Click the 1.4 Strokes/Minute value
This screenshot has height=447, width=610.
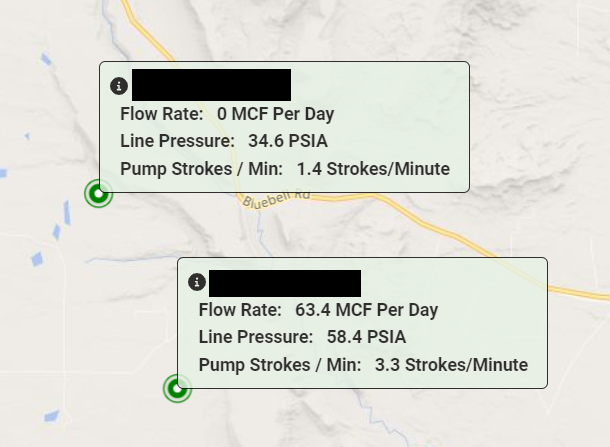pos(373,169)
